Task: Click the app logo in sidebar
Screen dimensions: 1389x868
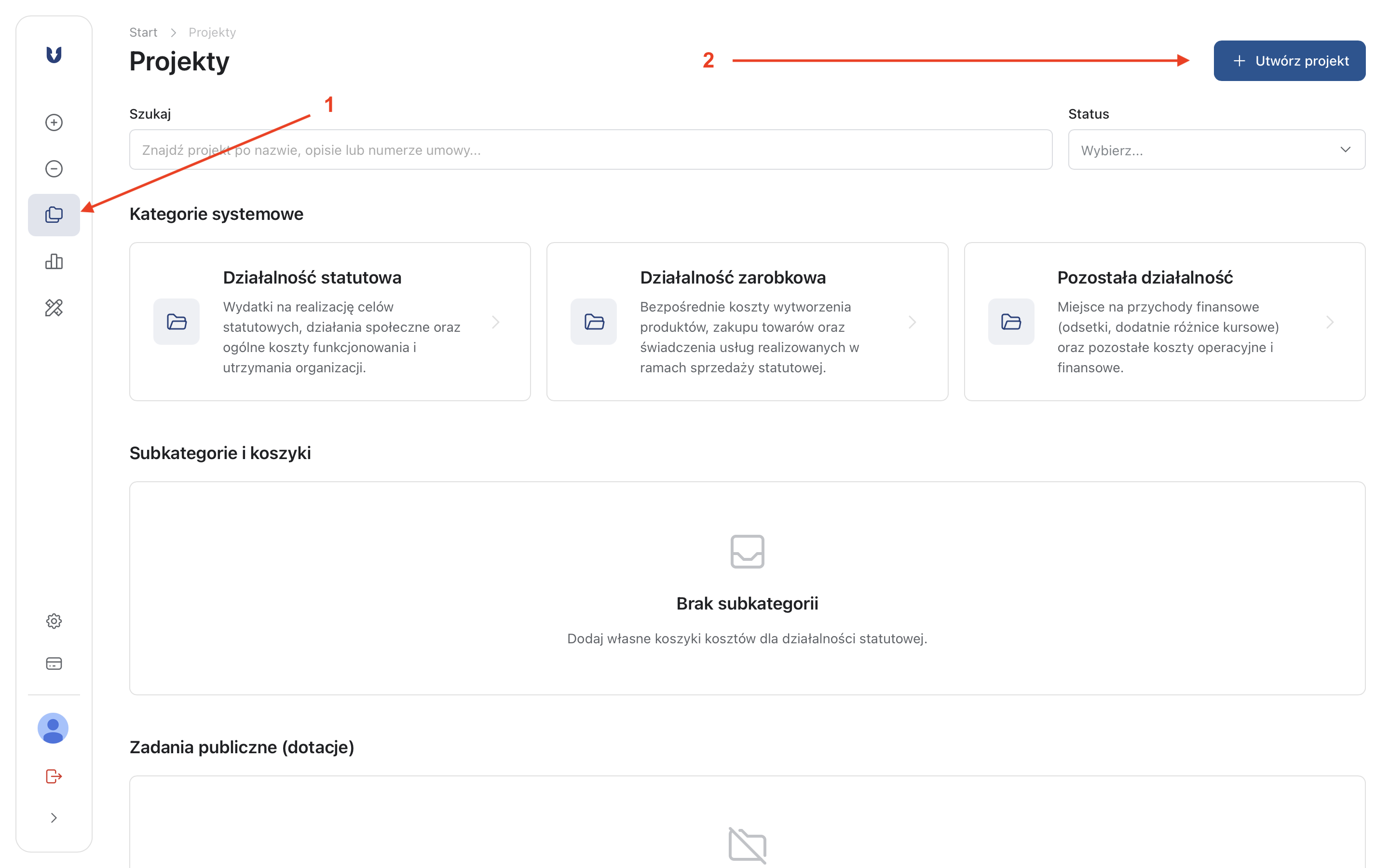Action: [54, 55]
